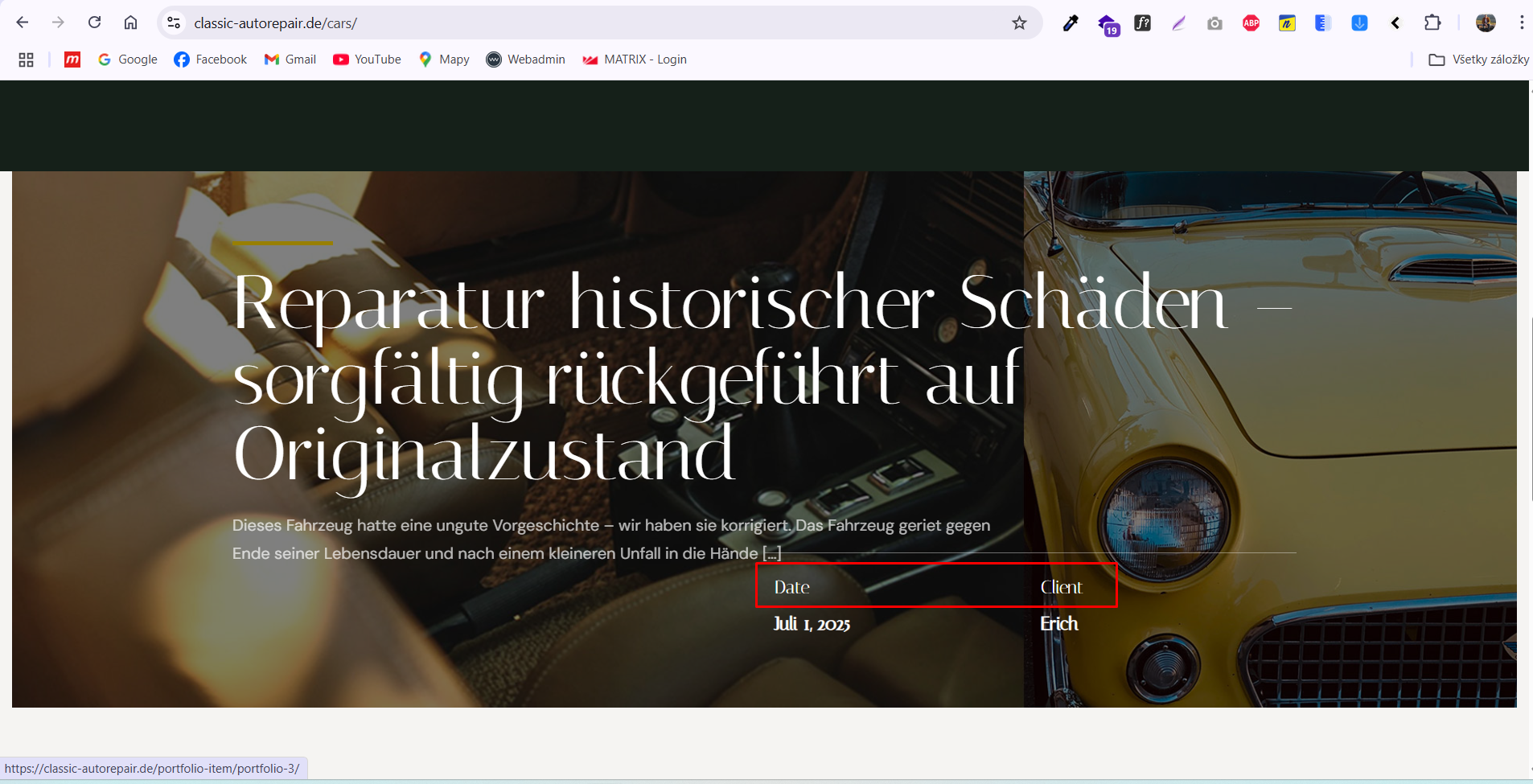Image resolution: width=1533 pixels, height=784 pixels.
Task: Bookmark this page with the star
Action: click(x=1019, y=23)
